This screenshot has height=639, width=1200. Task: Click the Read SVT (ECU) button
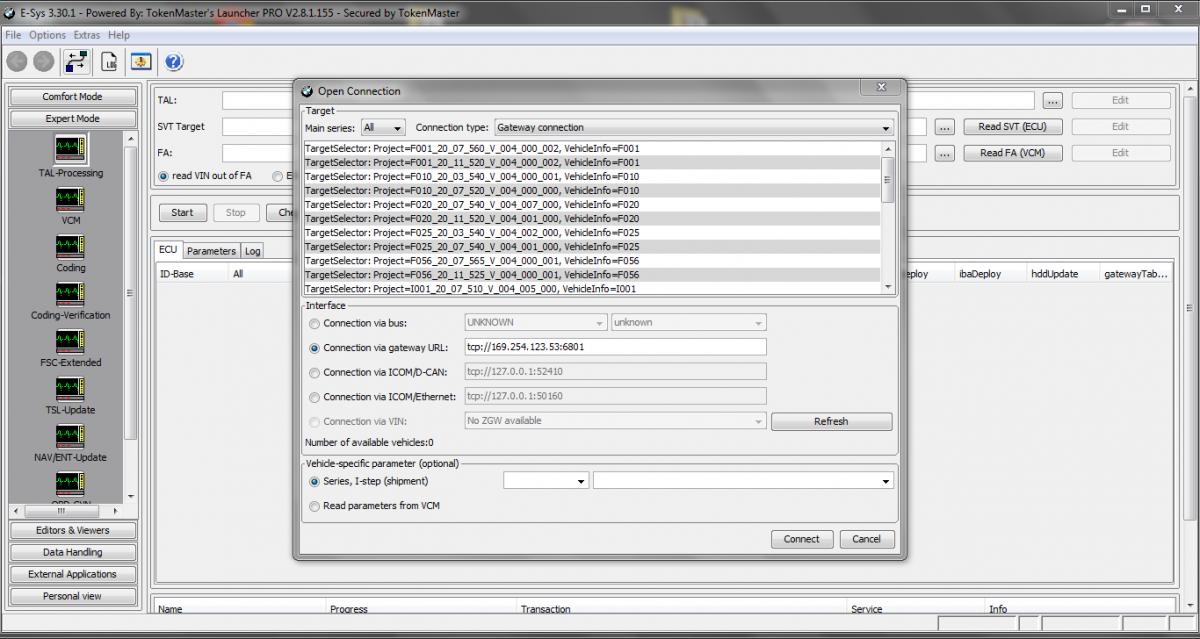1012,127
